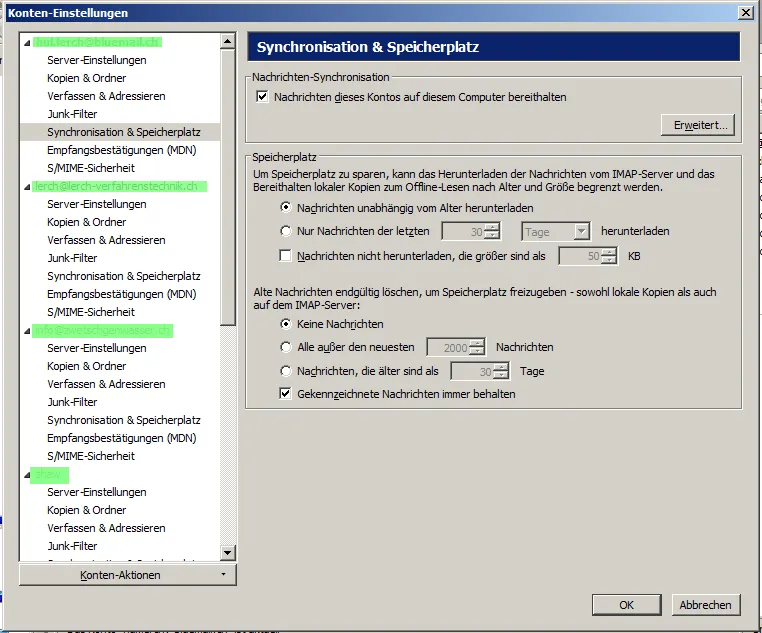Open Server-Einstellungen under the first account
The width and height of the screenshot is (762, 633).
click(97, 60)
